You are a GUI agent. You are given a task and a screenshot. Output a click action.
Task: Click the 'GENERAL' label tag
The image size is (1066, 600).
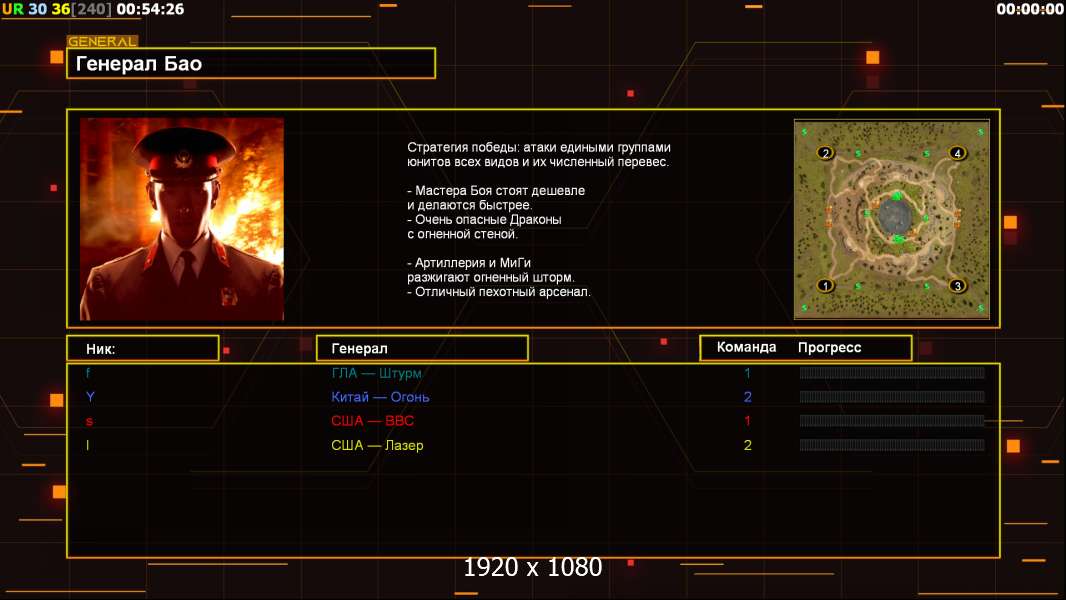coord(103,41)
